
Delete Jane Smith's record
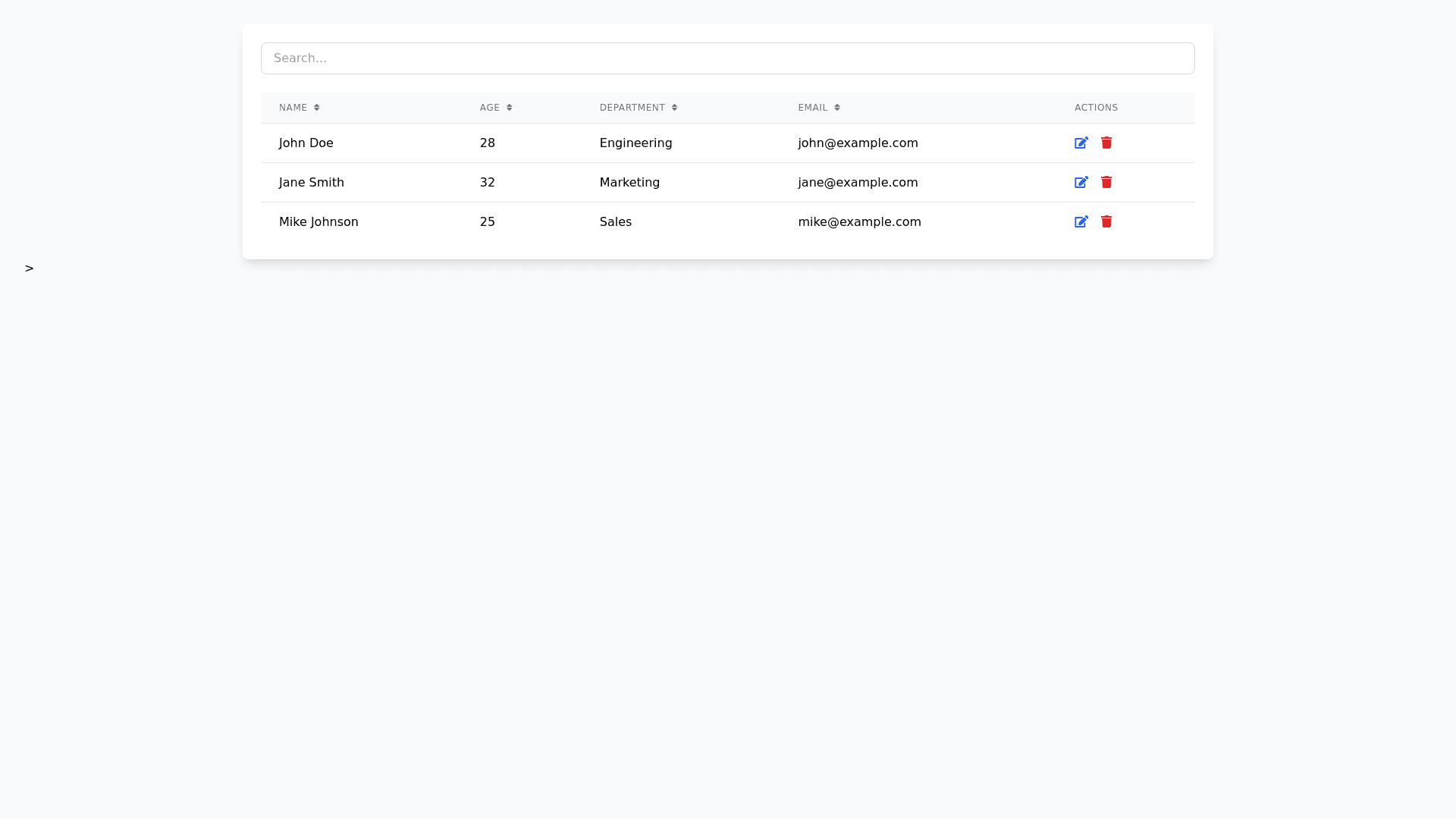click(1106, 183)
